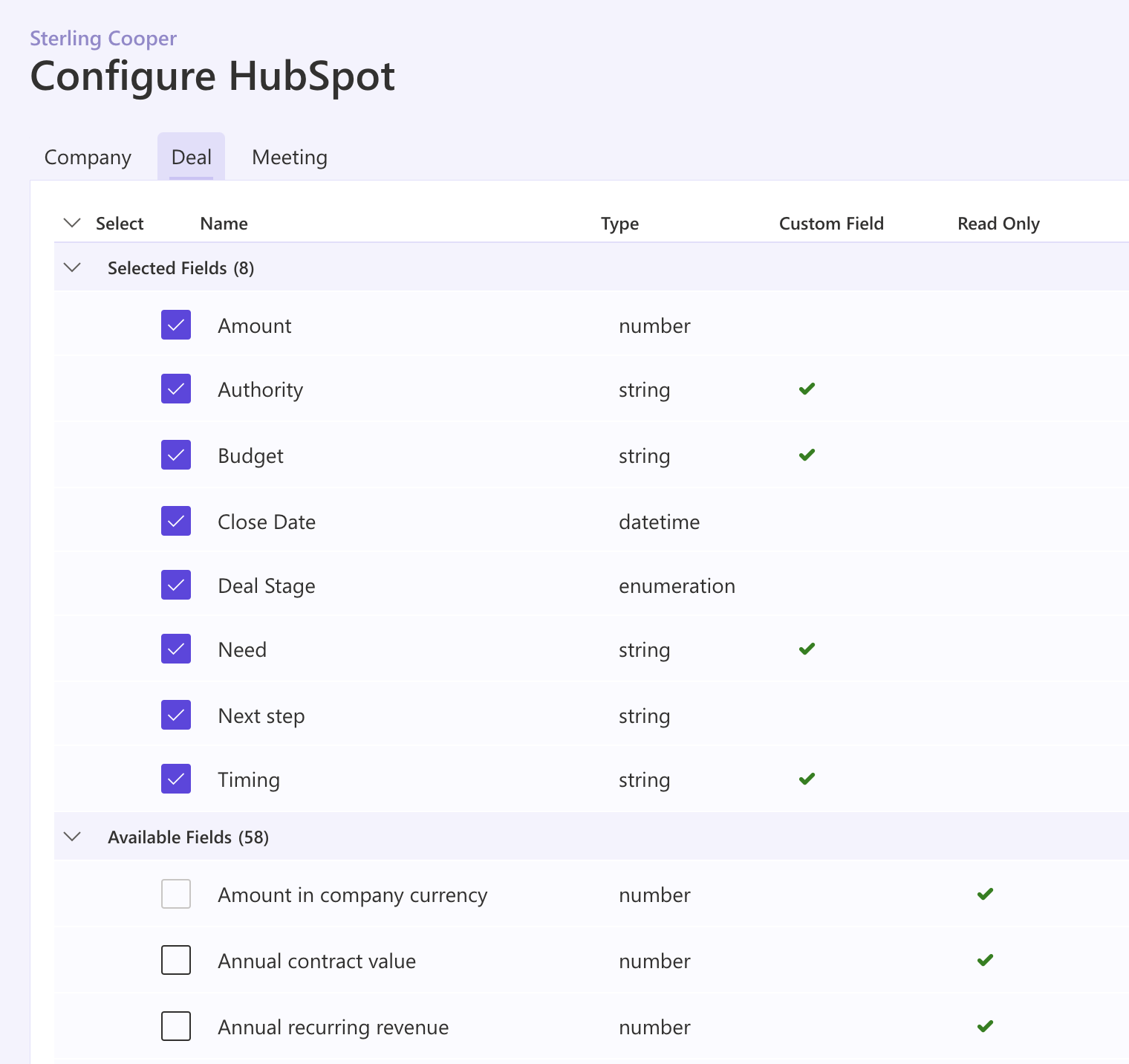Click the 'Selected Fields (8)' group label
This screenshot has height=1064, width=1129.
click(181, 268)
